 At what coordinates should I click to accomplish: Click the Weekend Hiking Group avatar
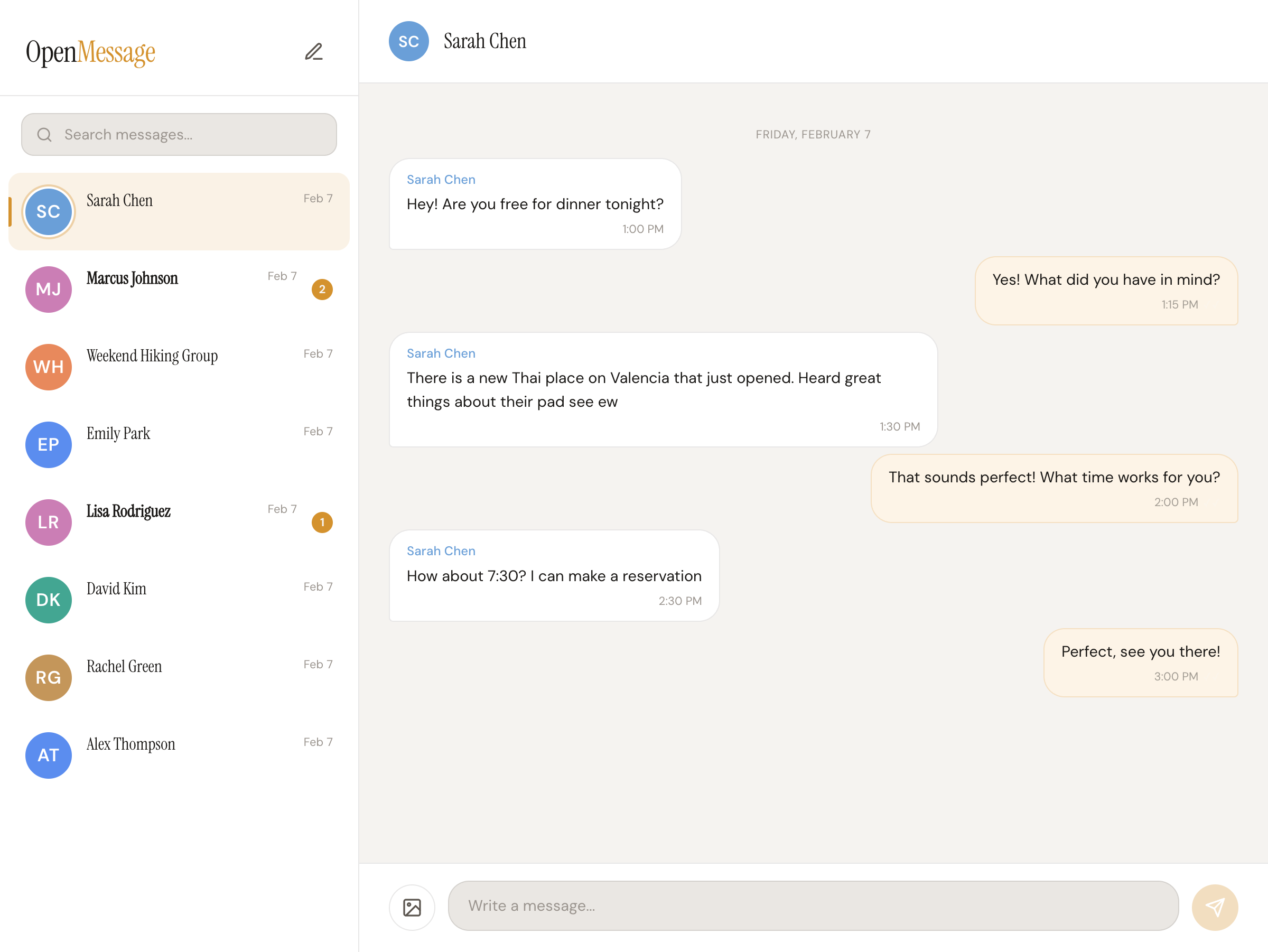click(48, 367)
